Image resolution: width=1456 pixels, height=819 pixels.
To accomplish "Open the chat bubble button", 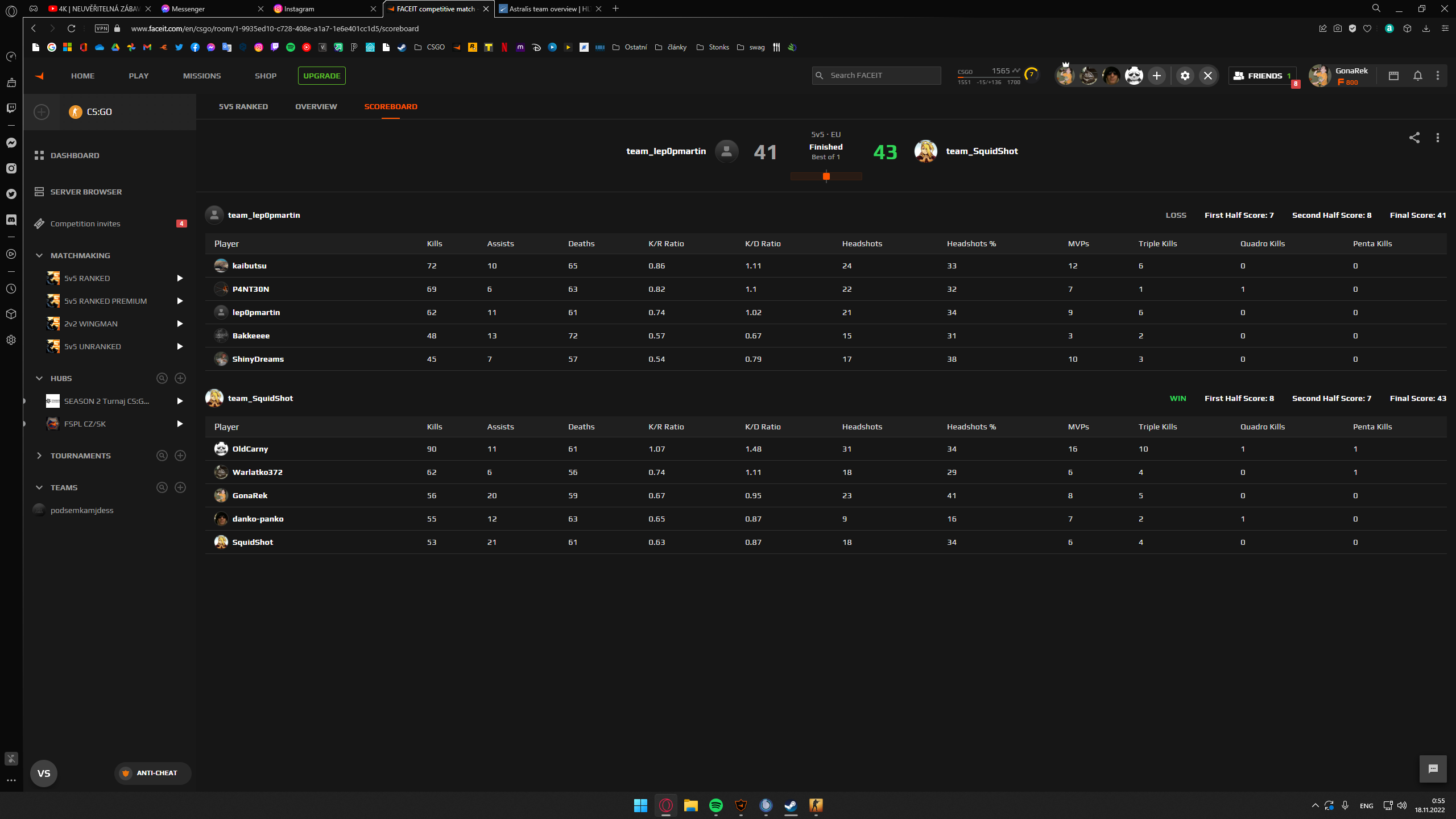I will (1433, 769).
